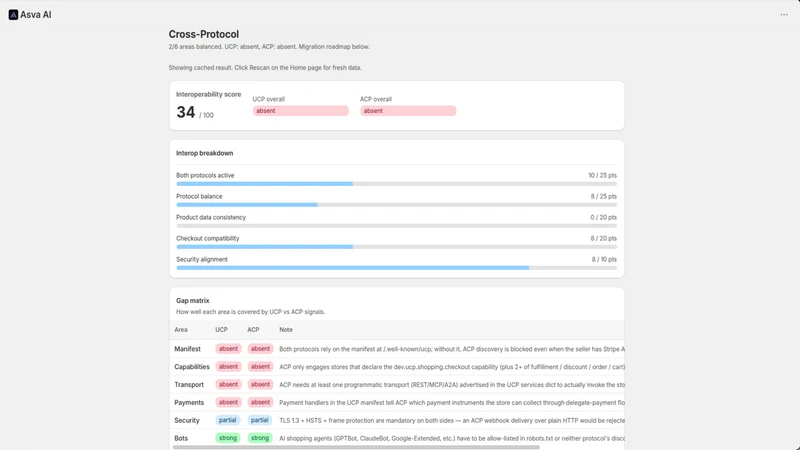Image resolution: width=800 pixels, height=450 pixels.
Task: Click the Area column header
Action: coord(181,330)
